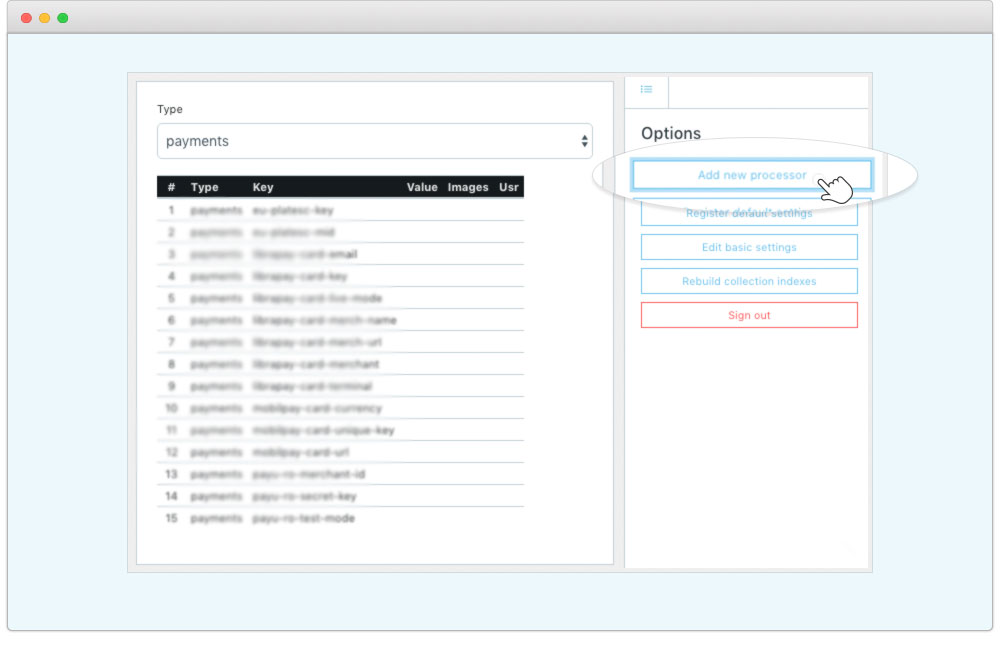The height and width of the screenshot is (646, 1000).
Task: Select table row number 10
Action: click(341, 408)
